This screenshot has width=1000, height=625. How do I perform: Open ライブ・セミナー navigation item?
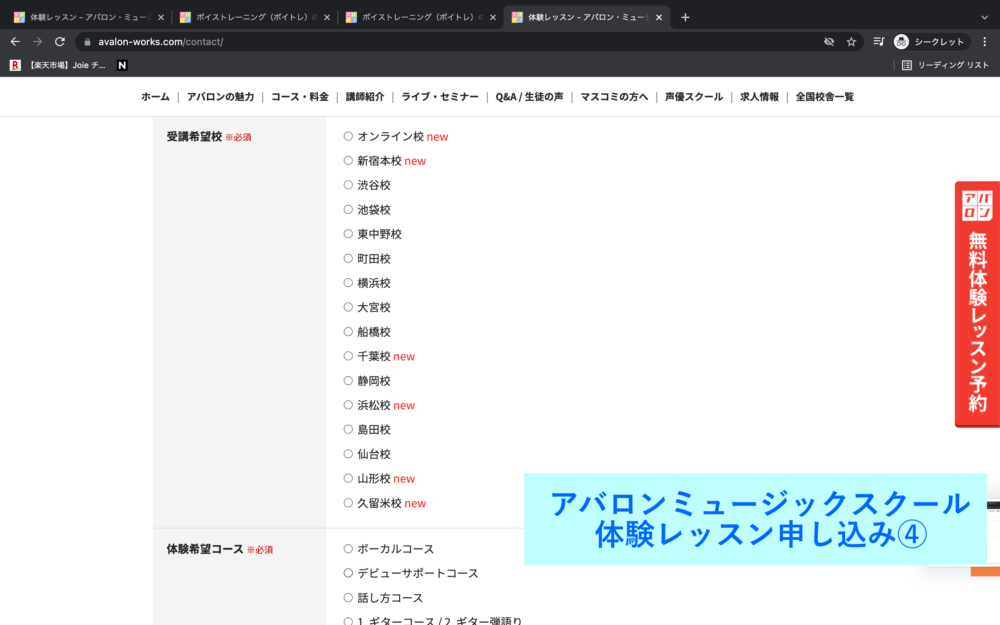point(440,97)
